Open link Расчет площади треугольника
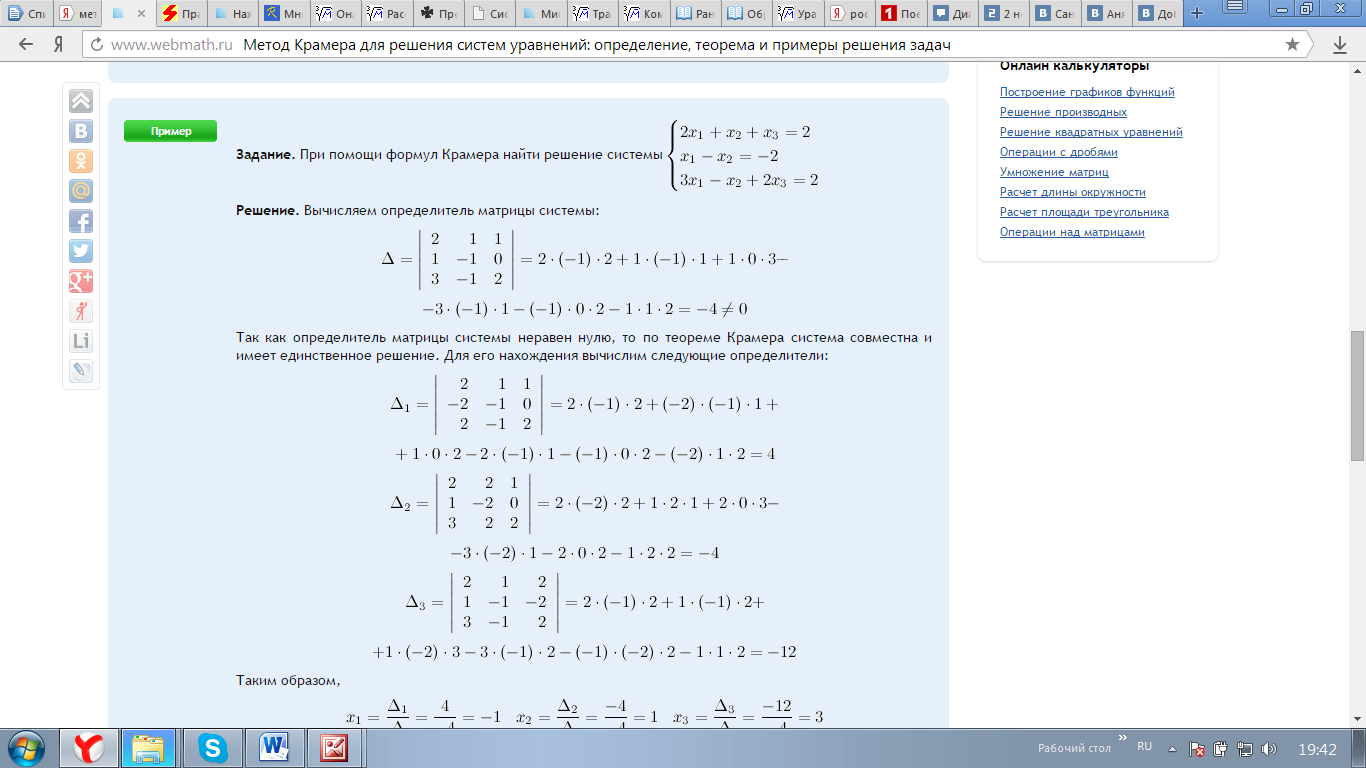 pyautogui.click(x=1084, y=212)
